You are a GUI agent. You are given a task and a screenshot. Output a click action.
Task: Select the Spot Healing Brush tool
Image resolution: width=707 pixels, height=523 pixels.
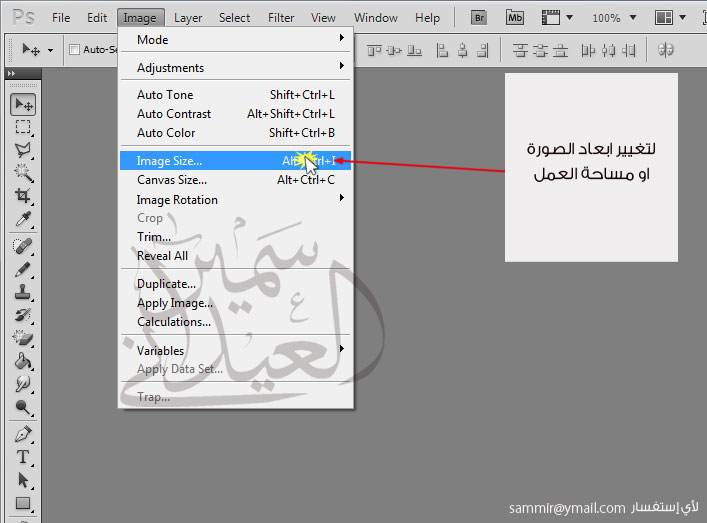point(23,246)
